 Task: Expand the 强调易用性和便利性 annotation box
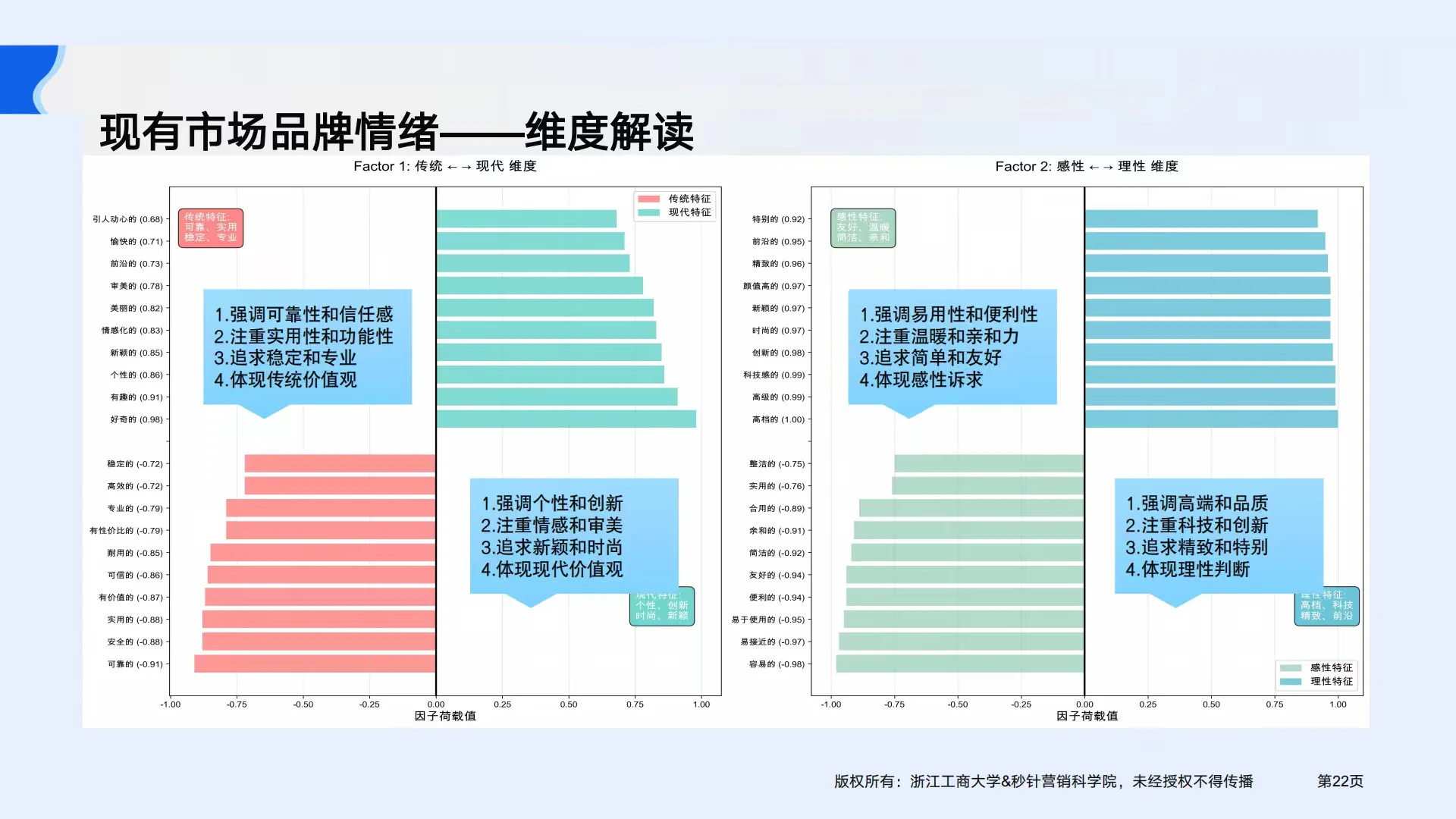[951, 347]
